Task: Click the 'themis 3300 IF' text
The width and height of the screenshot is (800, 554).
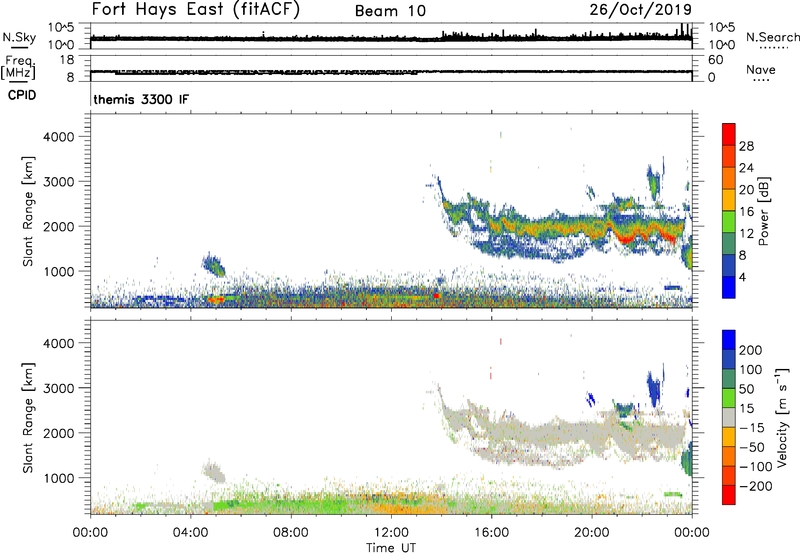Action: (141, 99)
